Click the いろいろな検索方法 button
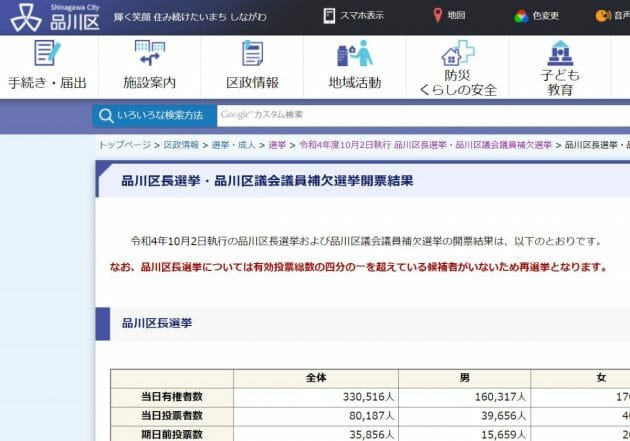630x441 pixels. pyautogui.click(x=154, y=116)
